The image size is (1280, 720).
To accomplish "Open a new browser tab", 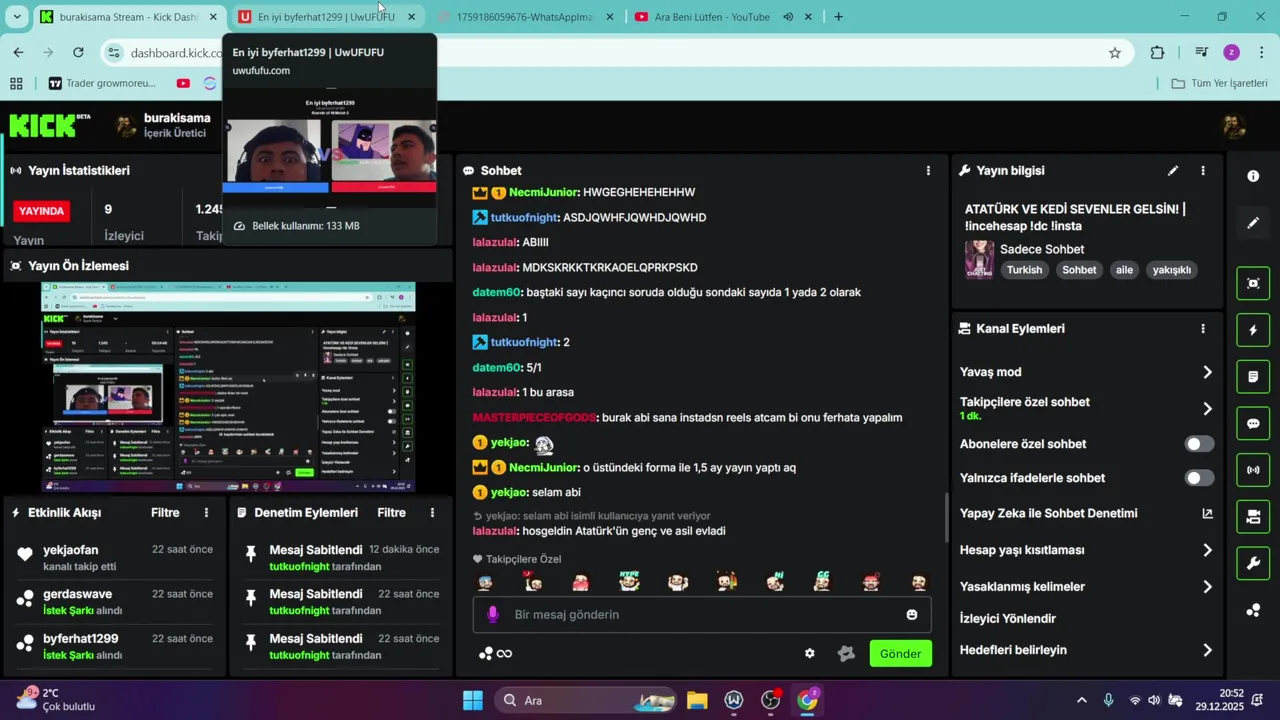I will click(838, 17).
